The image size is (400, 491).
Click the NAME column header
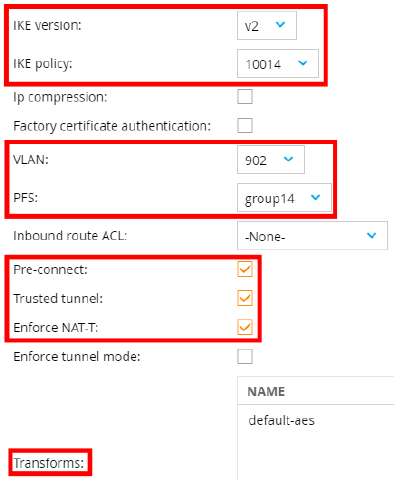tap(266, 391)
